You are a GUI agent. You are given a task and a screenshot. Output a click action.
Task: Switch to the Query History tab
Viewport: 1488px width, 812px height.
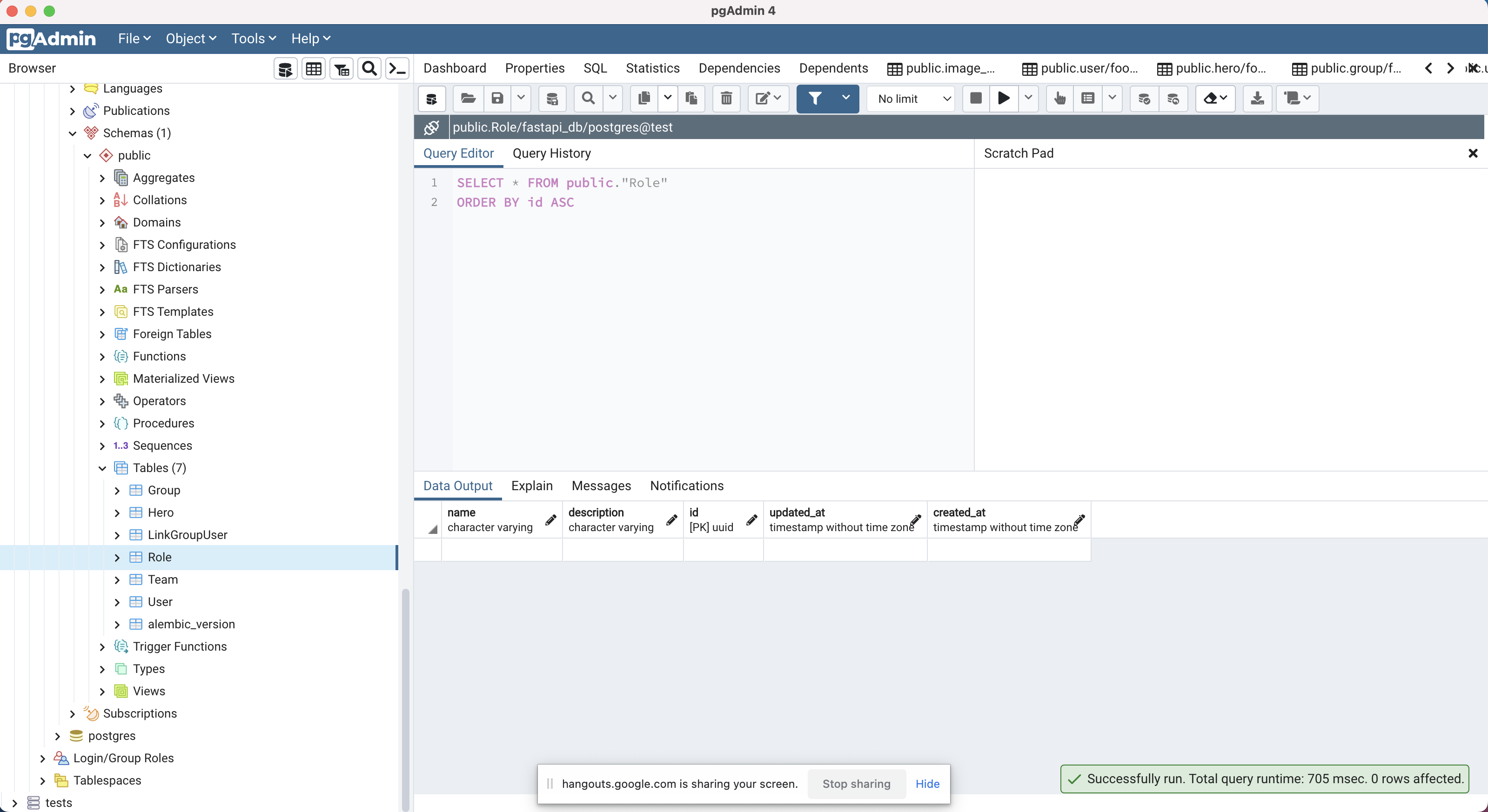point(551,153)
